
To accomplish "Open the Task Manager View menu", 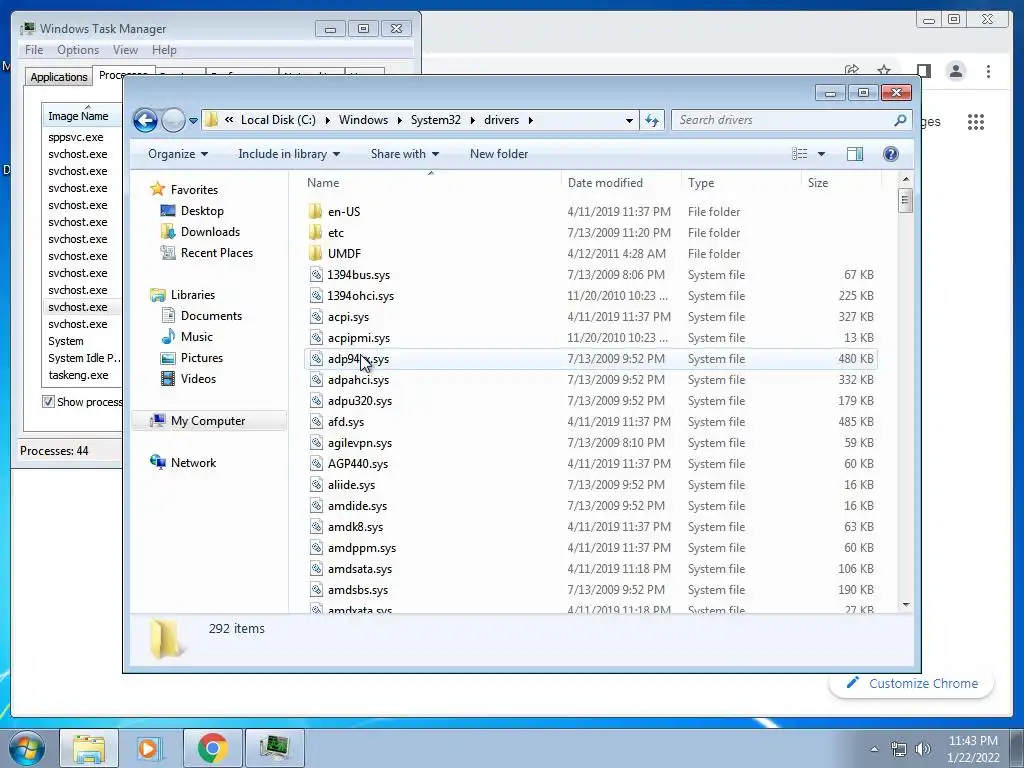I will click(x=125, y=50).
